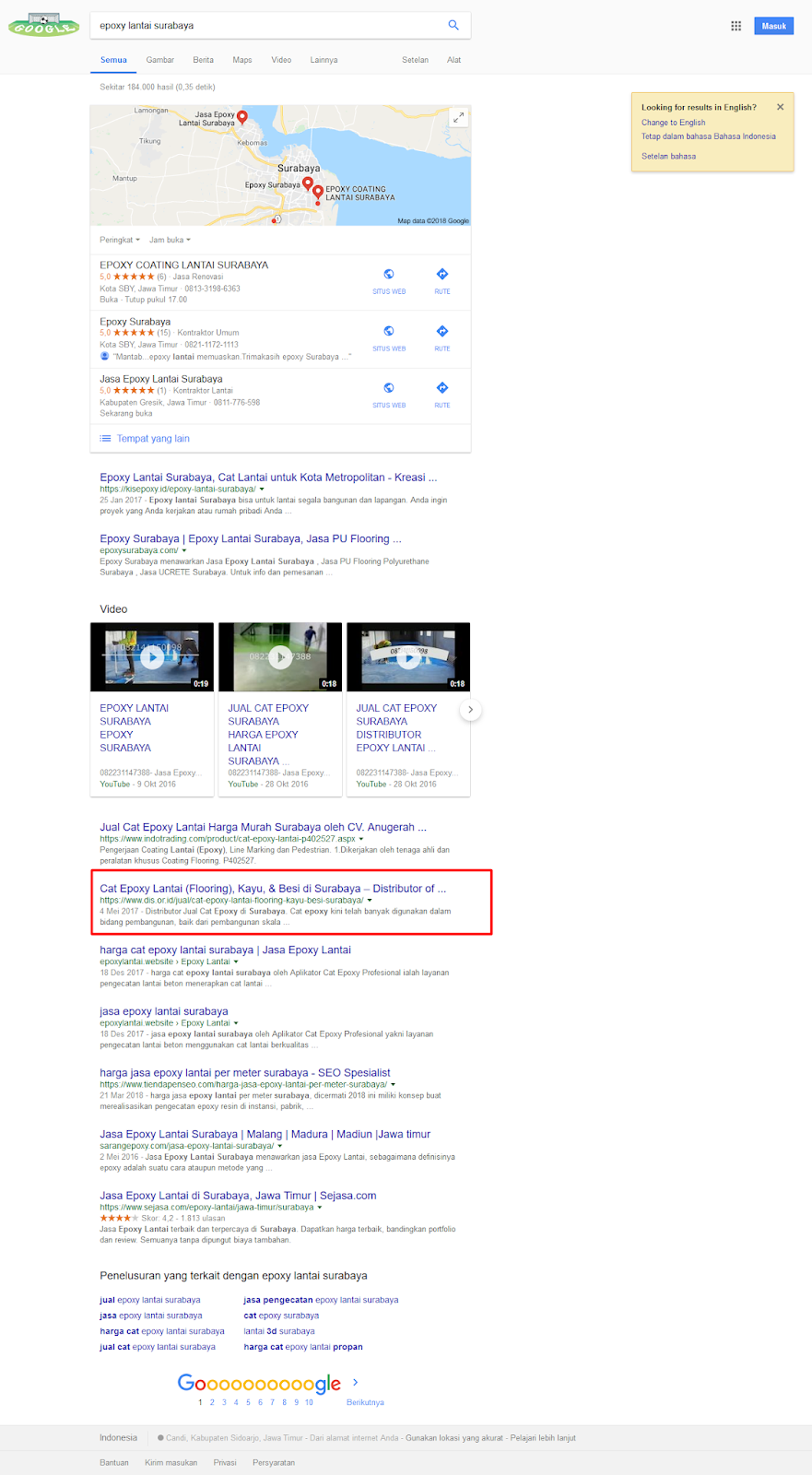Open Jasa Epoxy Lantai di Surabaya Sejasa result
The image size is (812, 1475).
tap(238, 1196)
